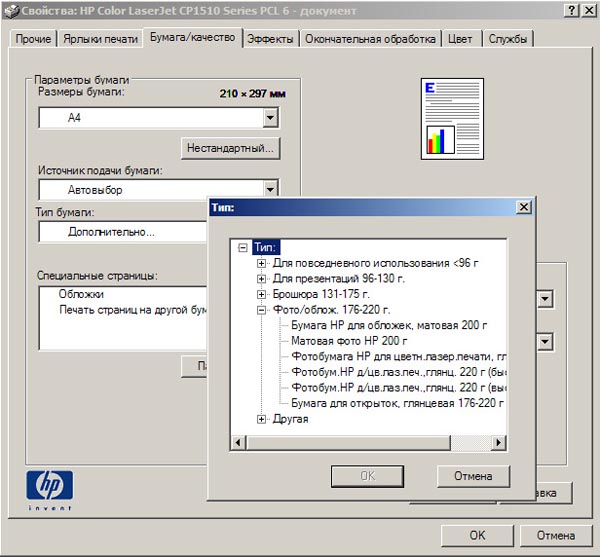Expand Брошюра 131-175 г node
Image resolution: width=600 pixels, height=557 pixels.
coord(261,294)
